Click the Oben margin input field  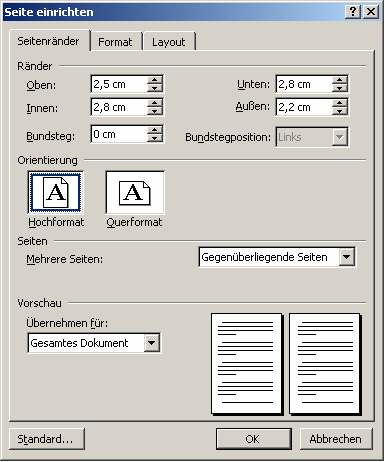coord(119,84)
